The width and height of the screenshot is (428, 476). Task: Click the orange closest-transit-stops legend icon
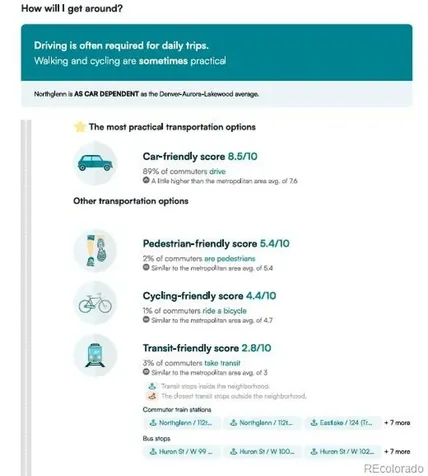pyautogui.click(x=152, y=396)
